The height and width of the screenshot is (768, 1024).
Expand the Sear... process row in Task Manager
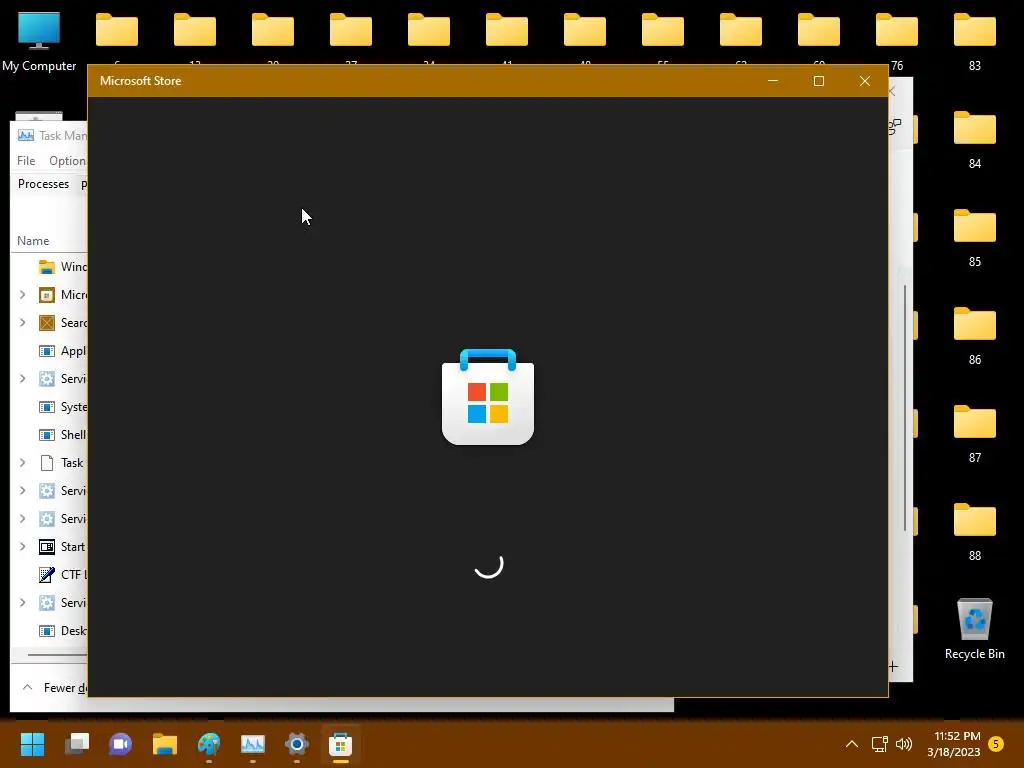tap(22, 323)
